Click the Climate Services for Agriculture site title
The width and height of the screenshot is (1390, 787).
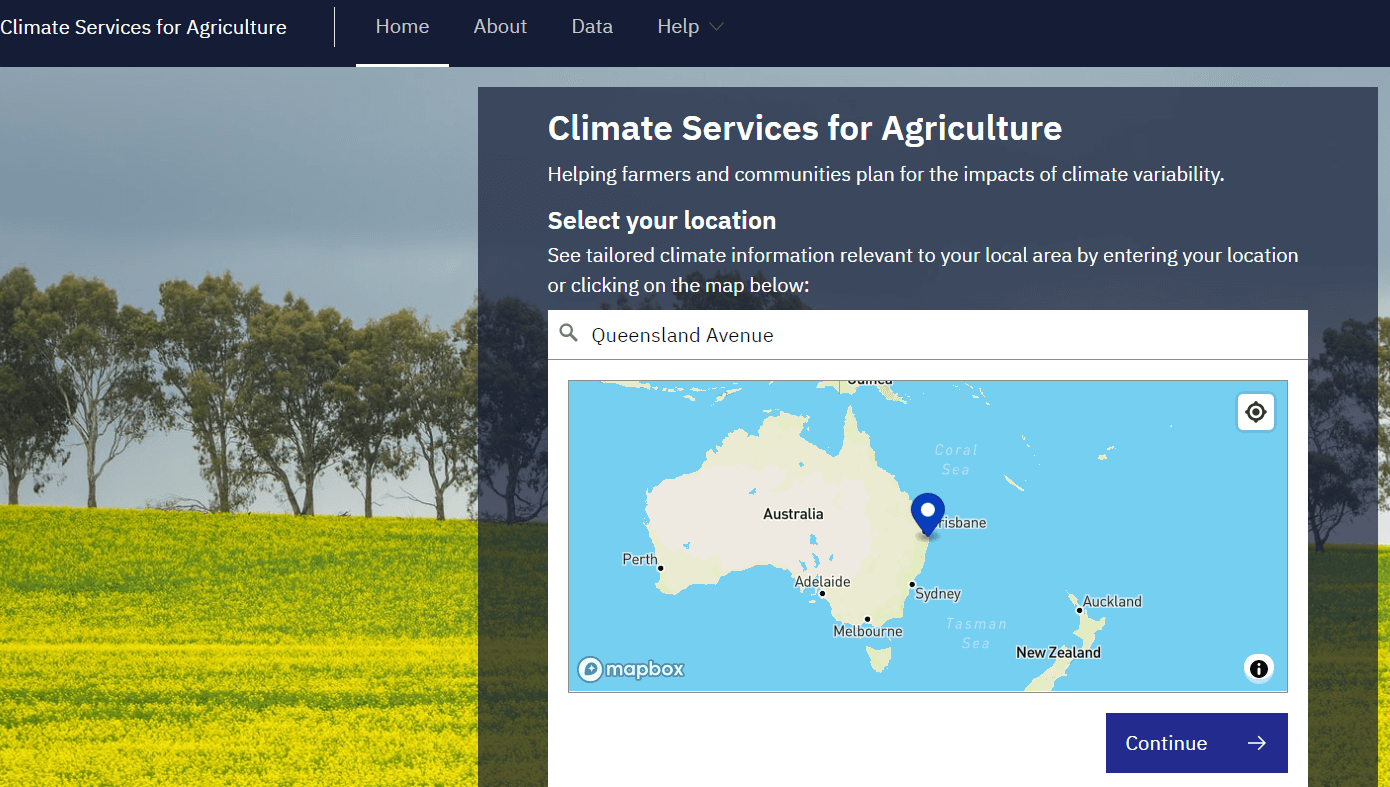pyautogui.click(x=143, y=26)
